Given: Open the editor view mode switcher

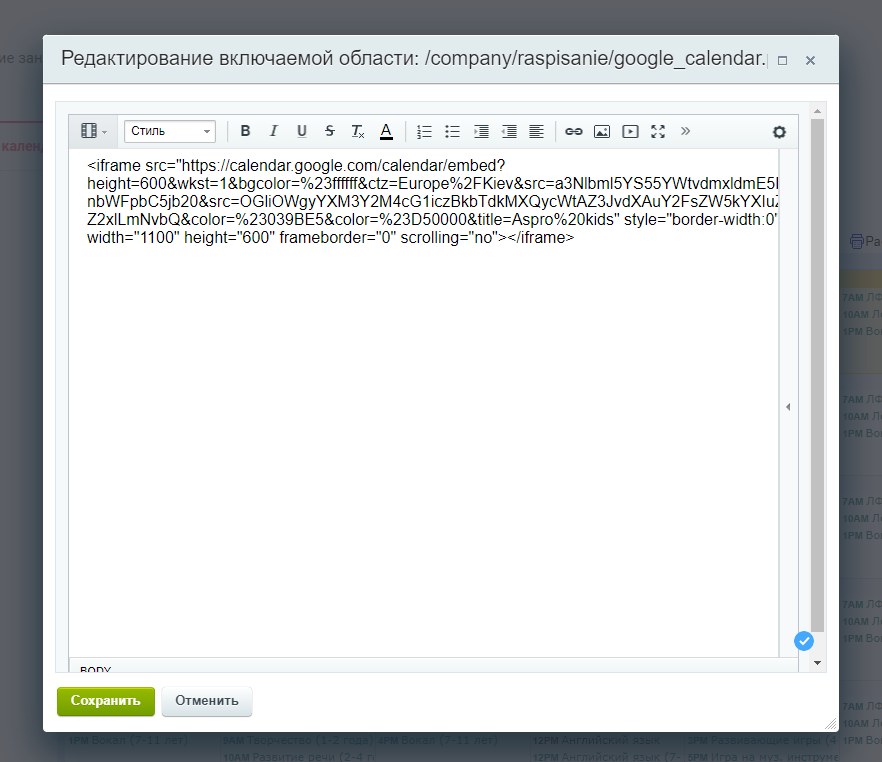Looking at the screenshot, I should [93, 131].
